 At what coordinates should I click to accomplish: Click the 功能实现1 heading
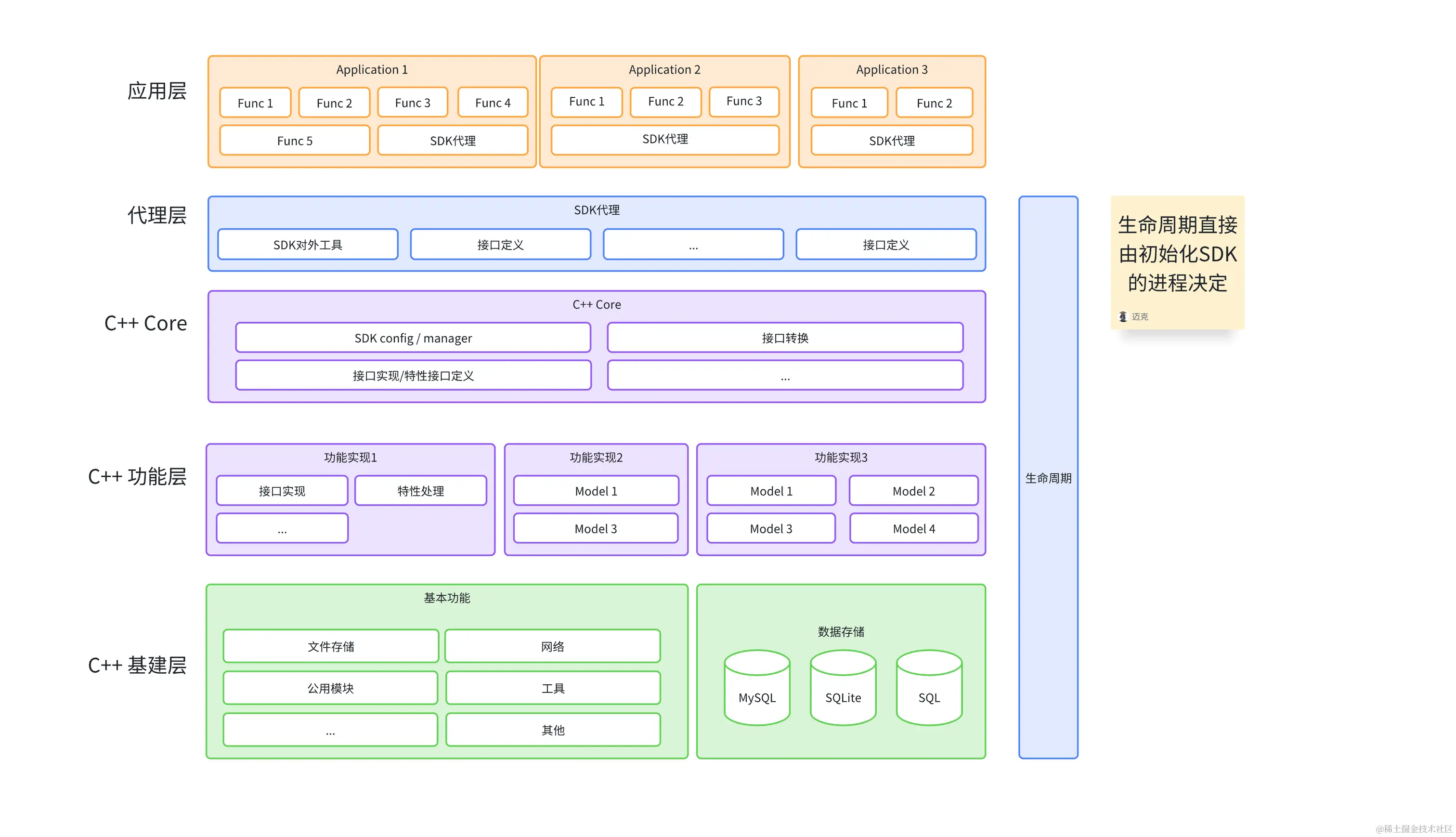[351, 458]
